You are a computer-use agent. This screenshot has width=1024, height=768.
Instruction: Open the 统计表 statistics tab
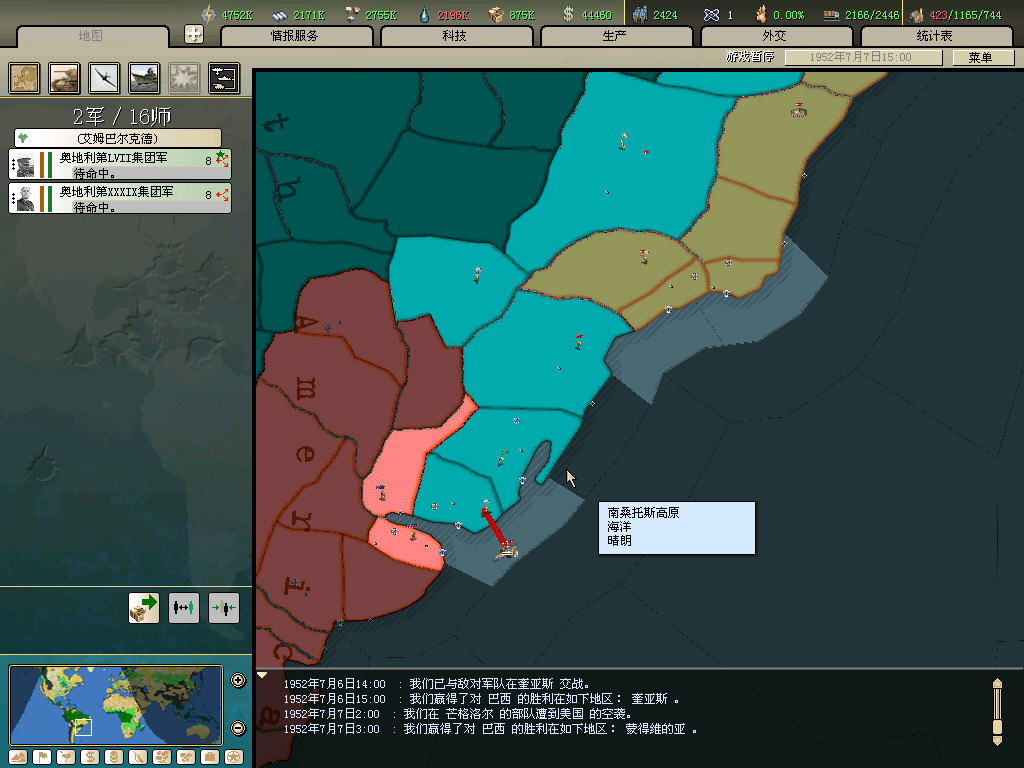[x=935, y=36]
